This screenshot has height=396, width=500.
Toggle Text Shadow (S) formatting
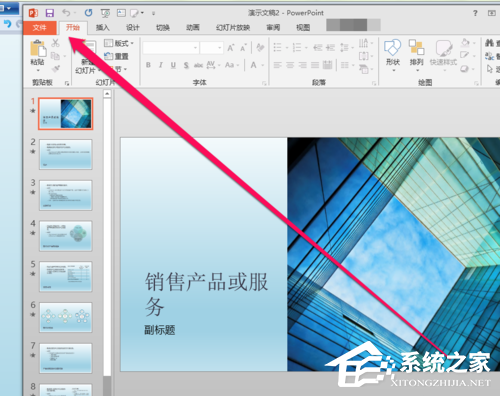(186, 65)
